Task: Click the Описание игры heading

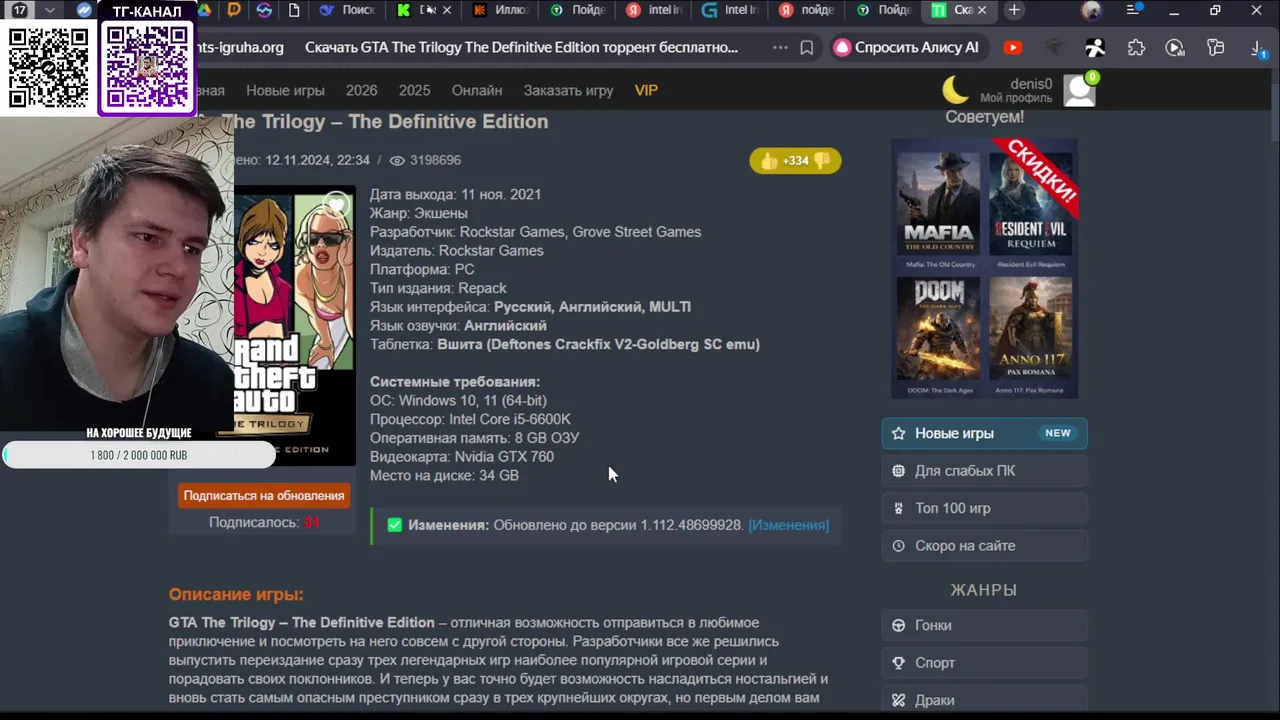Action: 236,594
